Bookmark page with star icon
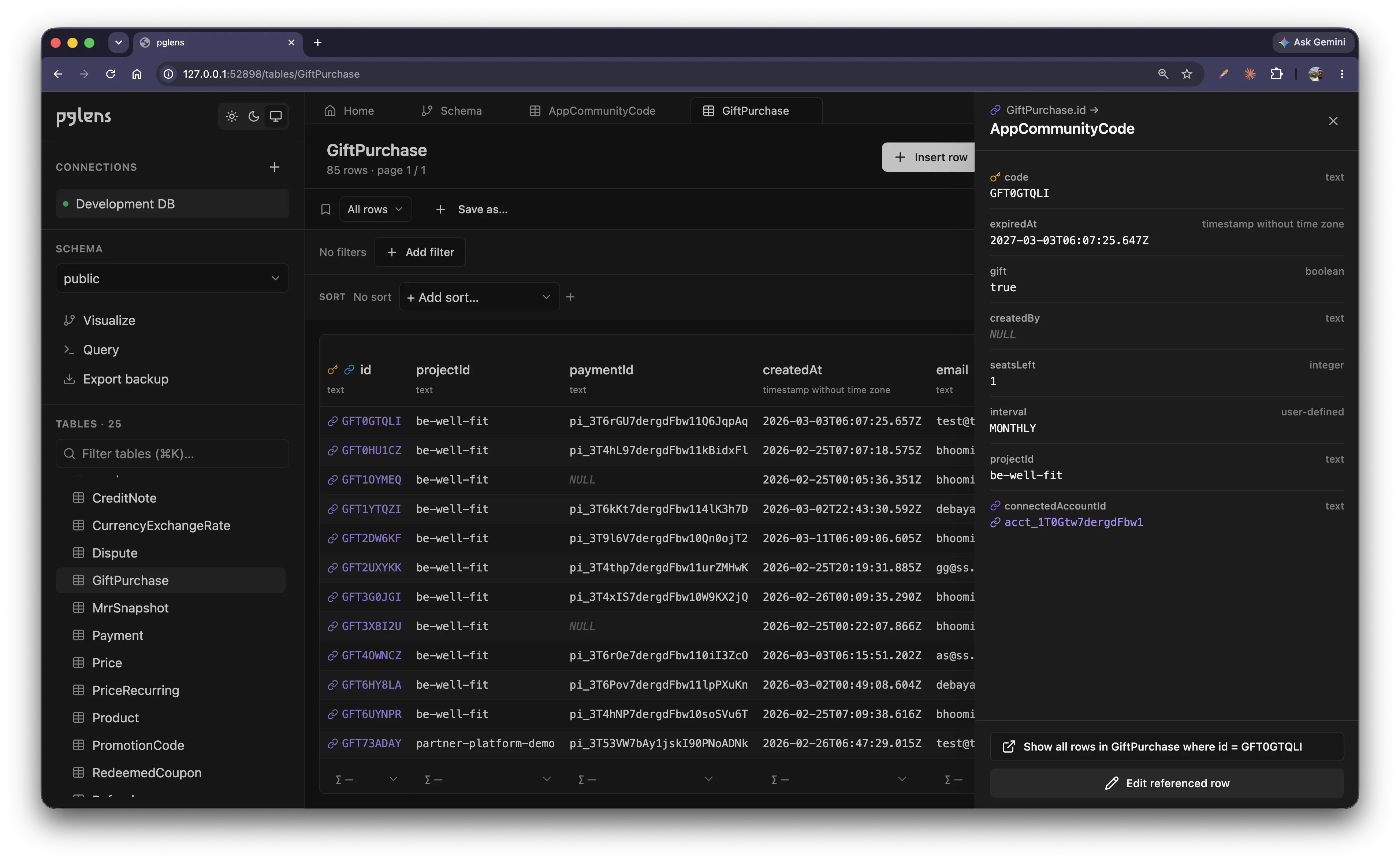The height and width of the screenshot is (863, 1400). [x=1187, y=74]
